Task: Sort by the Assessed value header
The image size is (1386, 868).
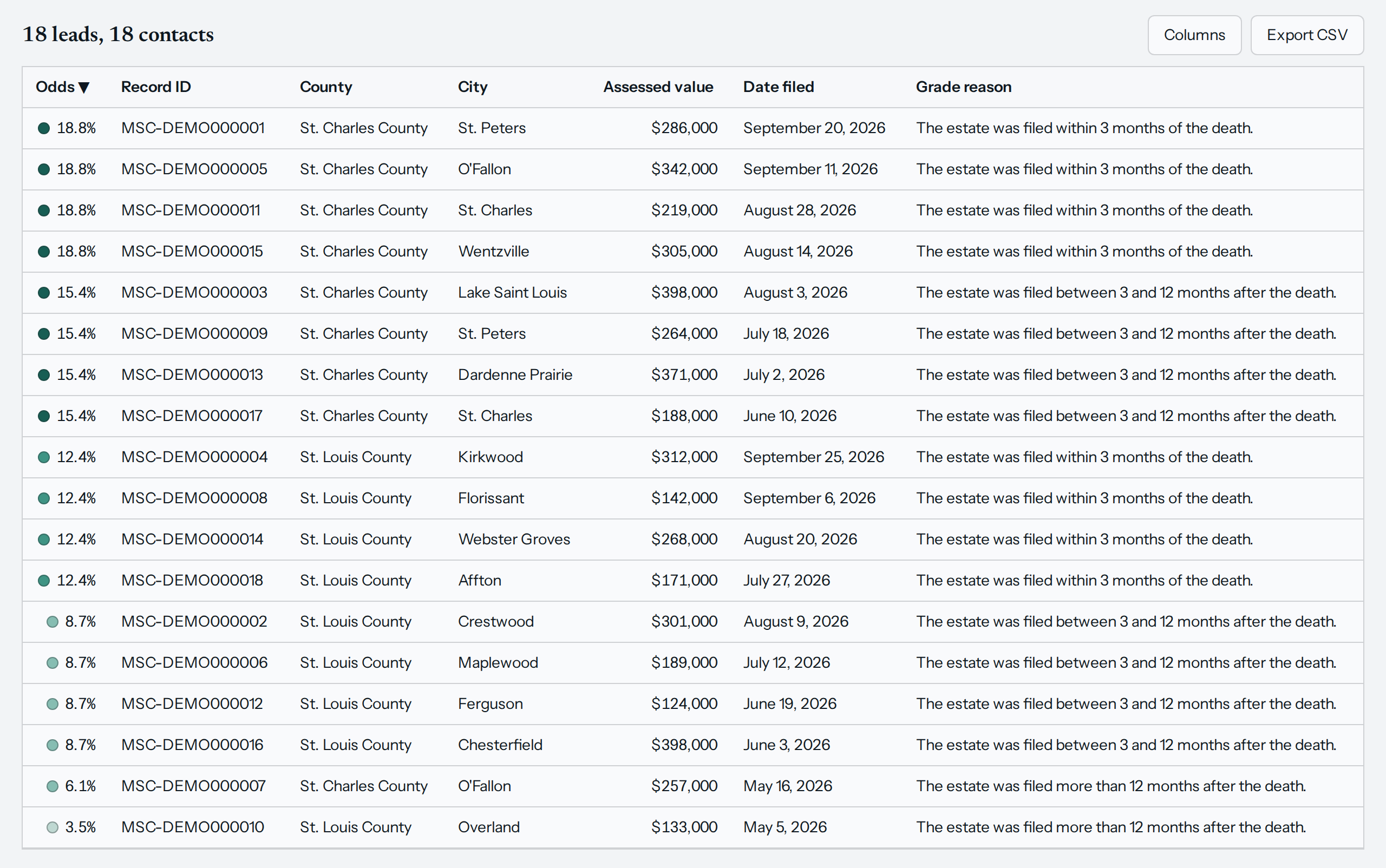Action: [x=658, y=87]
